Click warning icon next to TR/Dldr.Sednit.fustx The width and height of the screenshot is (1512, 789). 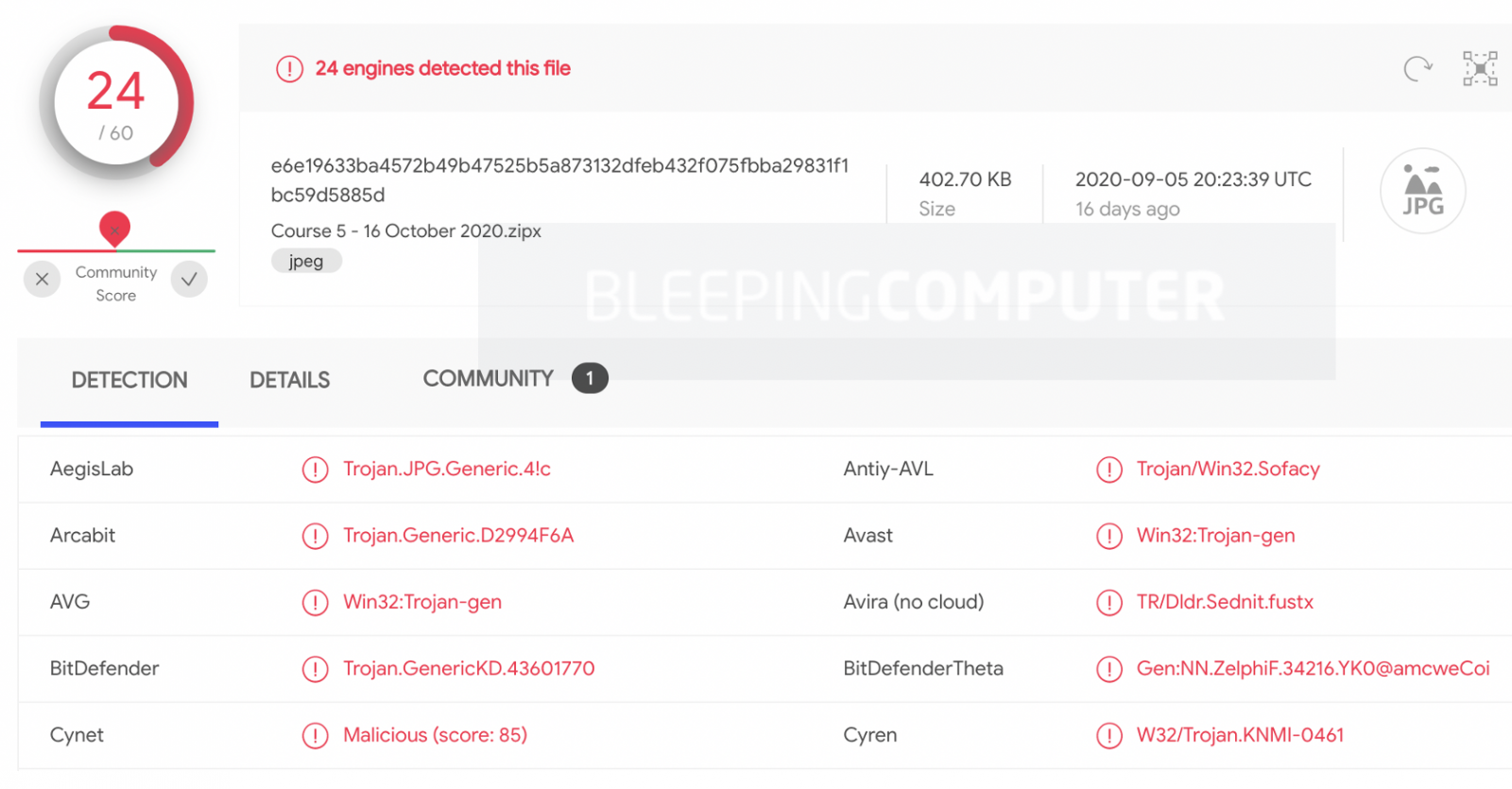tap(1108, 603)
